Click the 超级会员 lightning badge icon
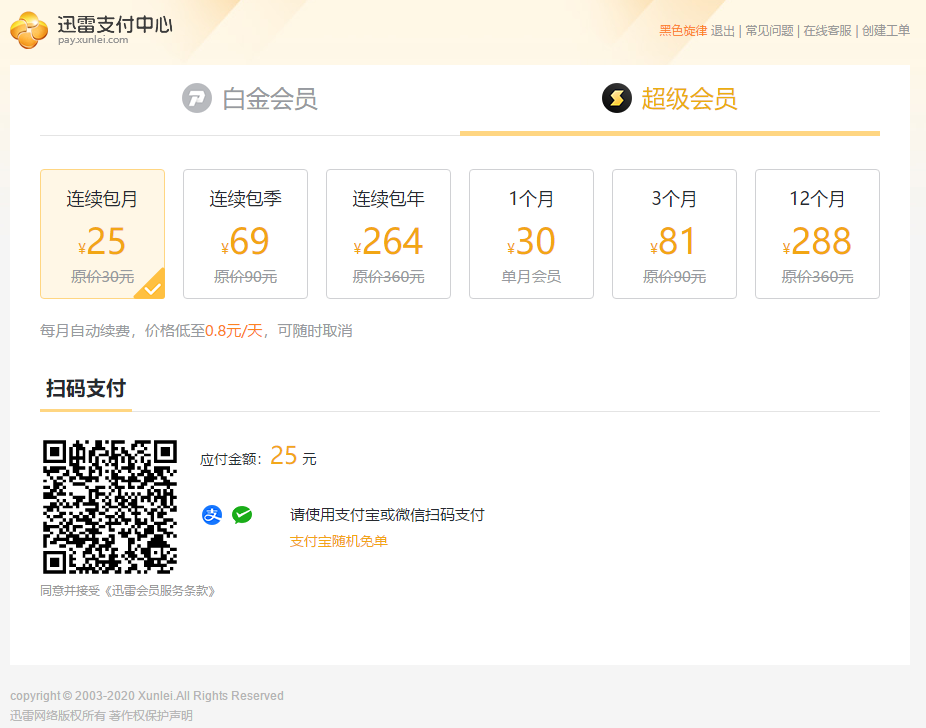 click(x=617, y=98)
